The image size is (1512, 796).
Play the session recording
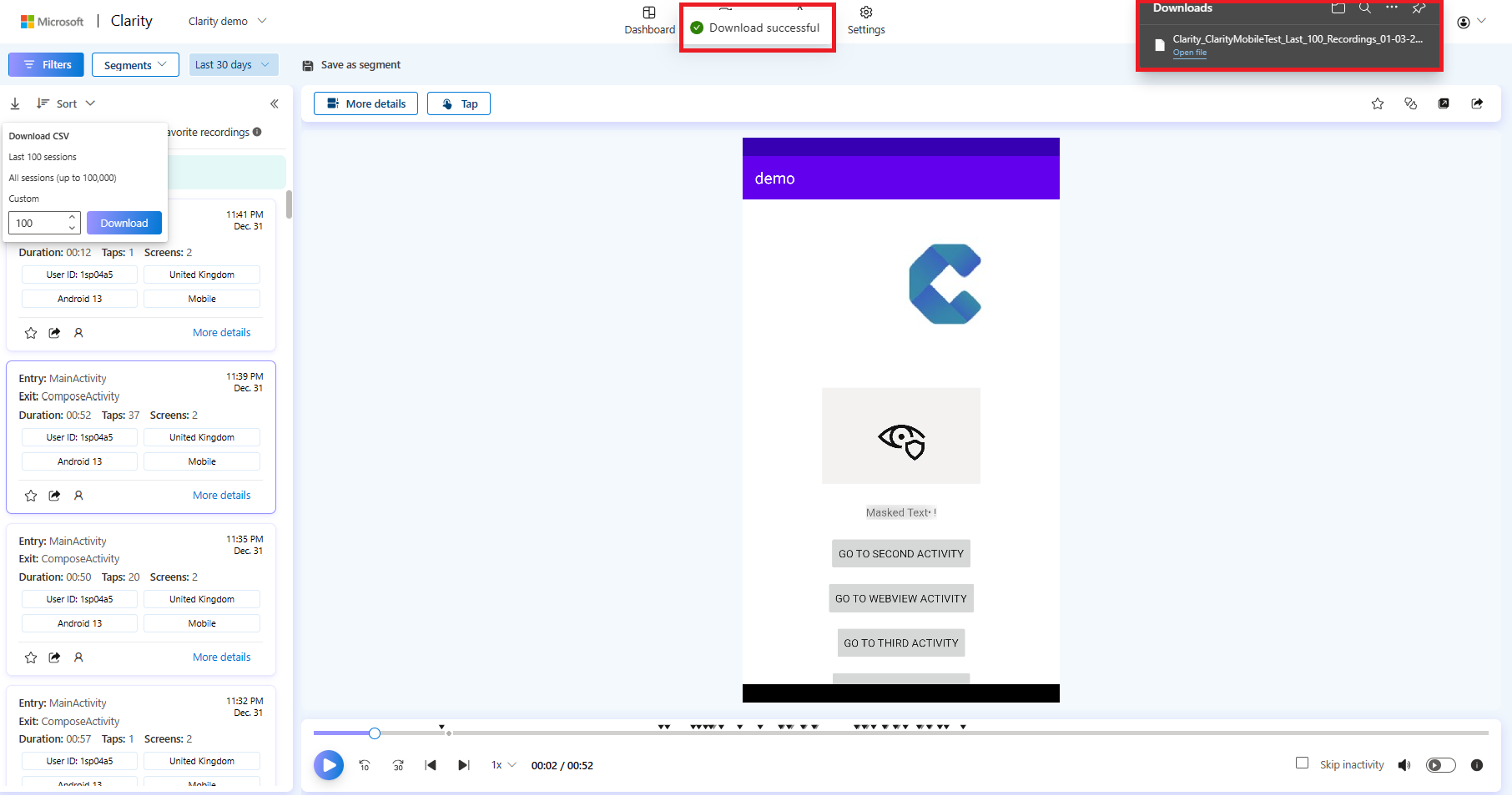coord(329,765)
